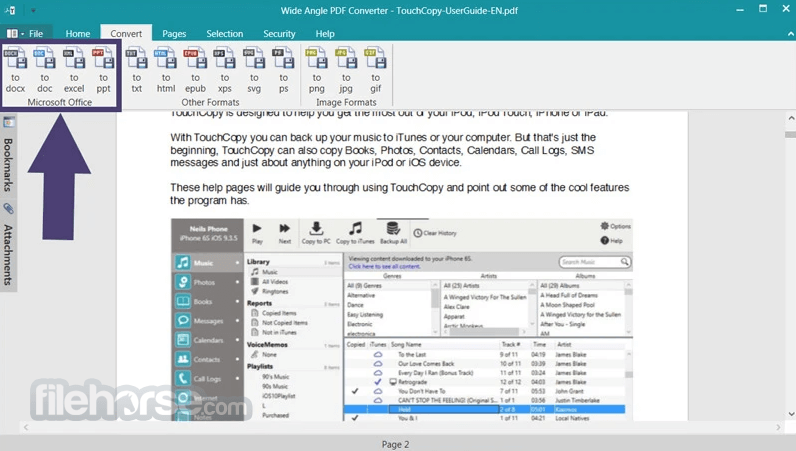This screenshot has width=796, height=451.
Task: Convert the PDF to svg
Action: (254, 70)
